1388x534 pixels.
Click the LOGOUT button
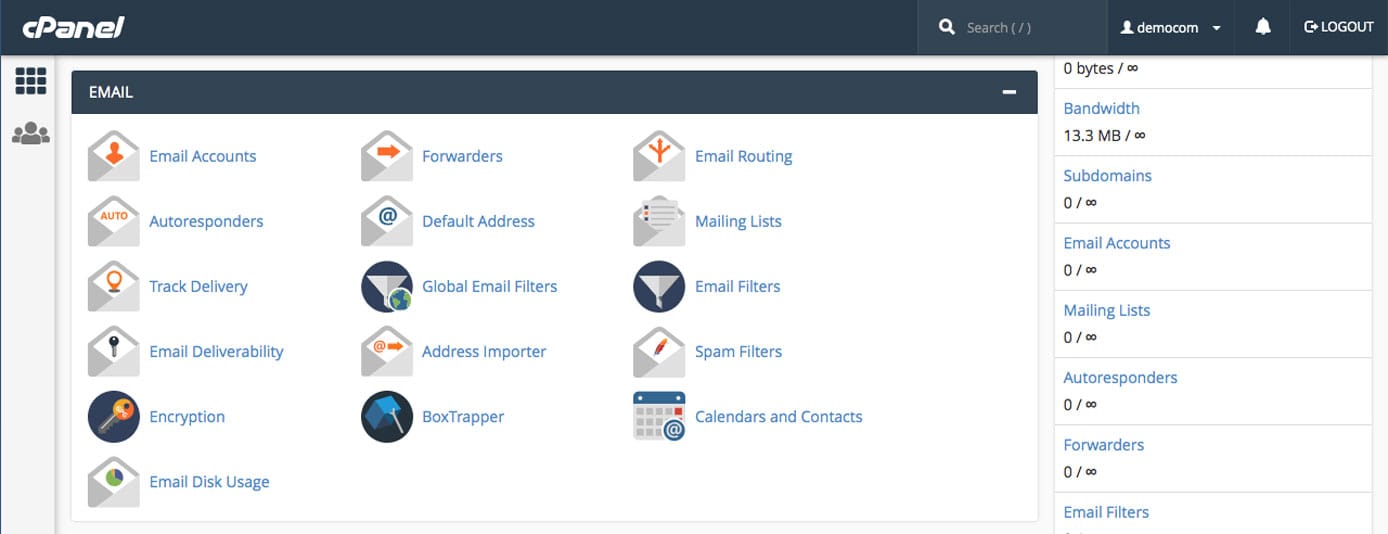click(1339, 27)
